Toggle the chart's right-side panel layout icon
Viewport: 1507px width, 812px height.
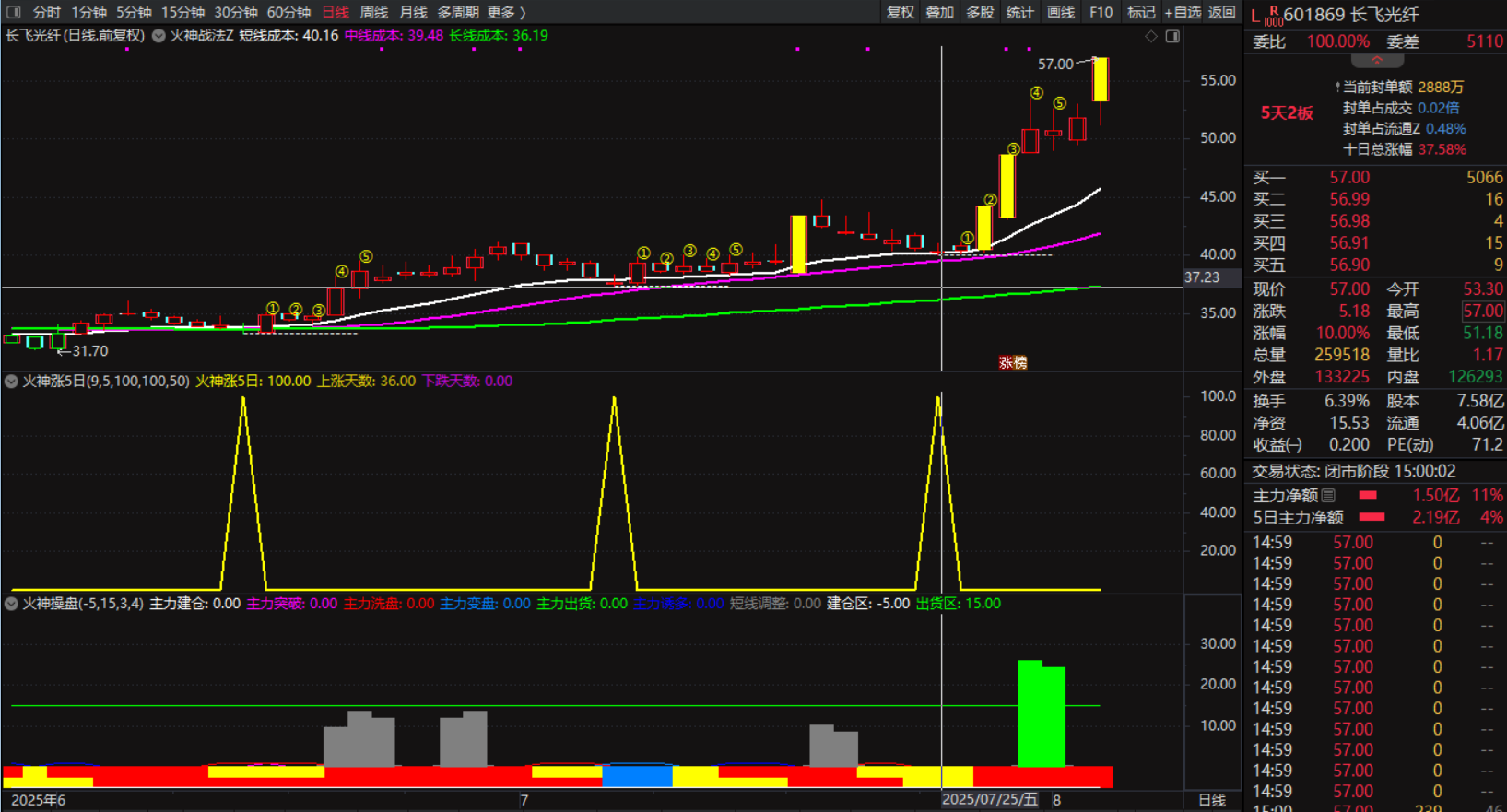pyautogui.click(x=1172, y=36)
